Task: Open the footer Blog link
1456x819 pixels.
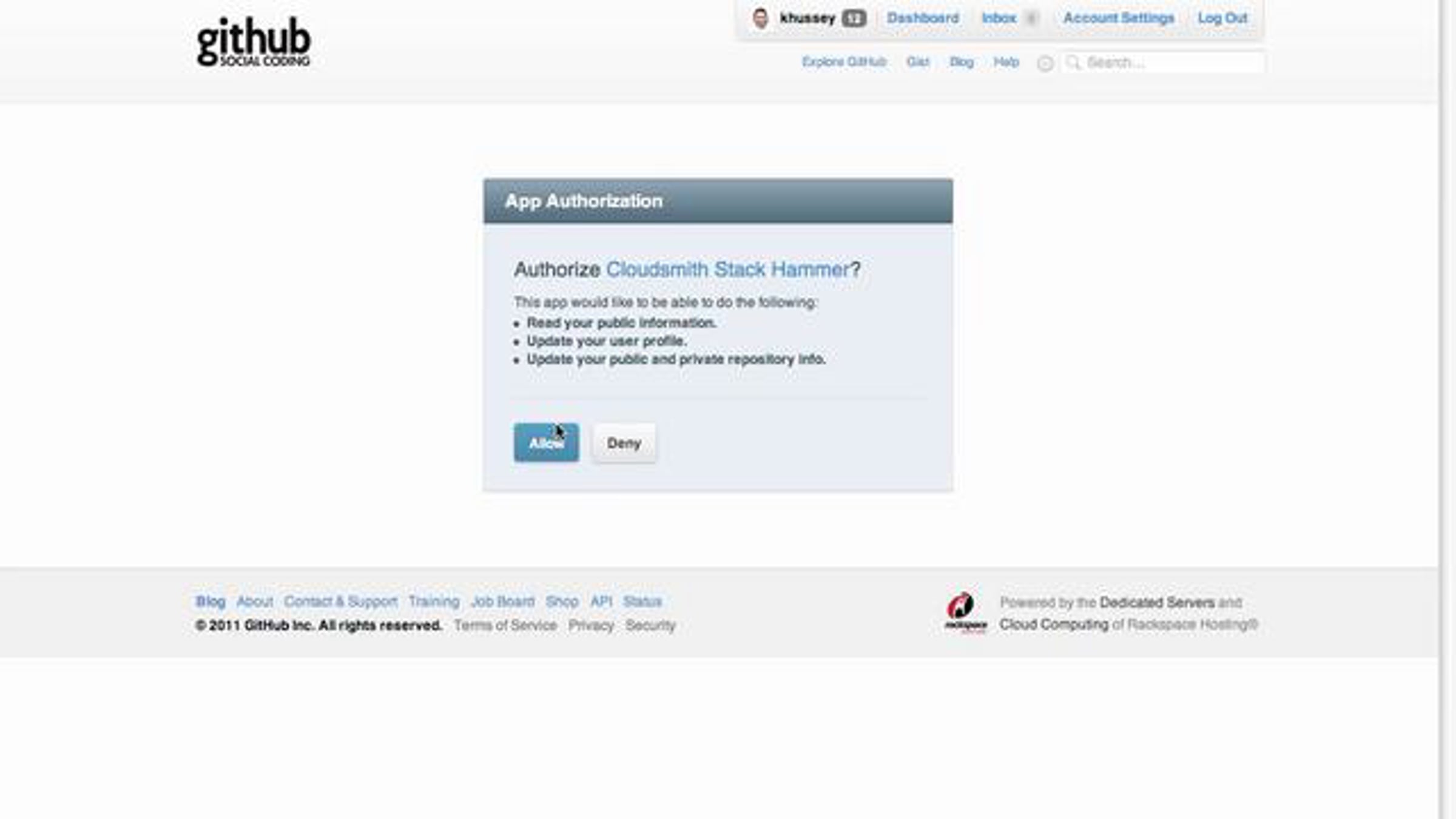Action: point(211,601)
